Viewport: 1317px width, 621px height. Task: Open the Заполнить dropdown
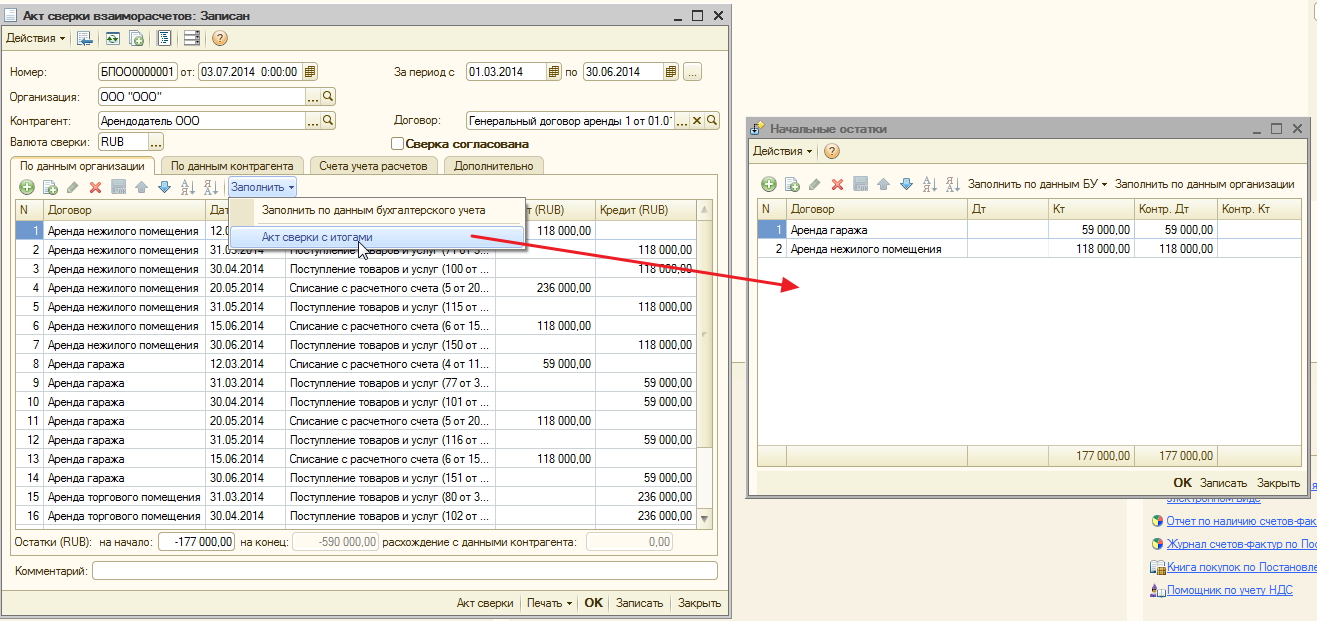[x=262, y=187]
